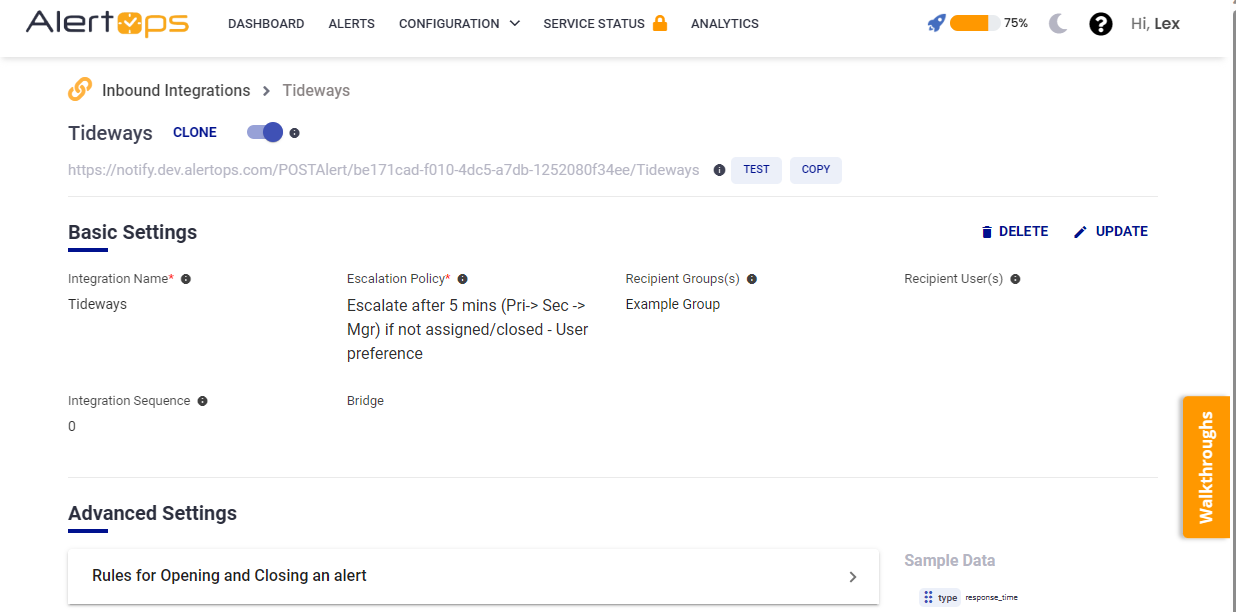Open the help question mark icon

point(1100,24)
